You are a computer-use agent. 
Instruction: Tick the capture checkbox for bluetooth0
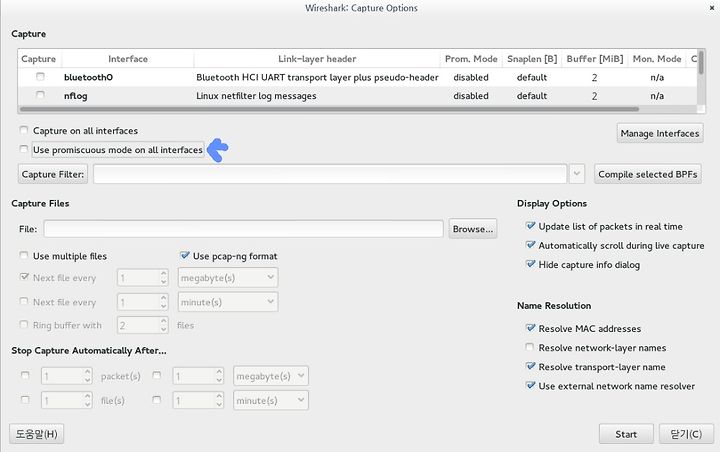[x=40, y=77]
